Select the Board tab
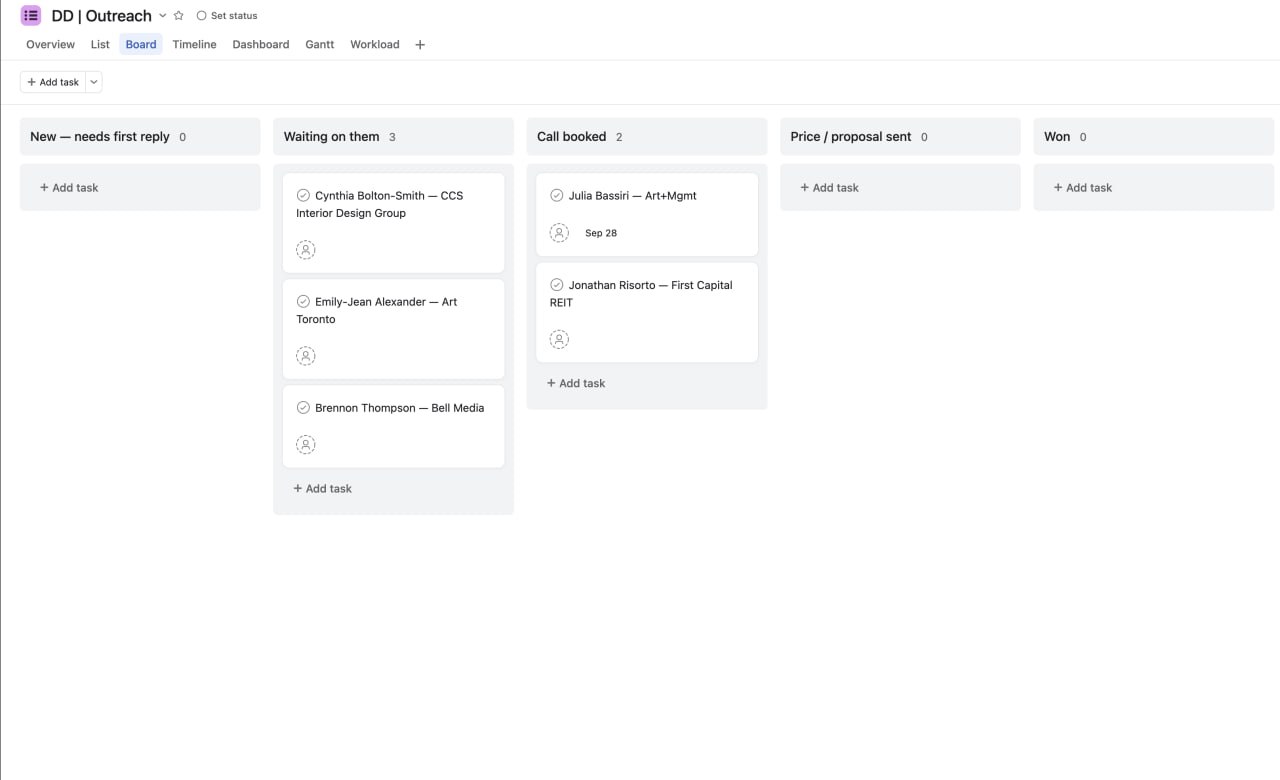Screen dimensions: 1280x780 [x=141, y=44]
